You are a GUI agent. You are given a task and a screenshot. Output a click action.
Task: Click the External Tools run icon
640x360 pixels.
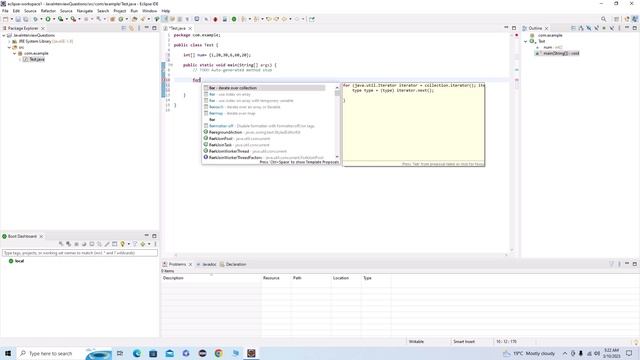(x=73, y=19)
